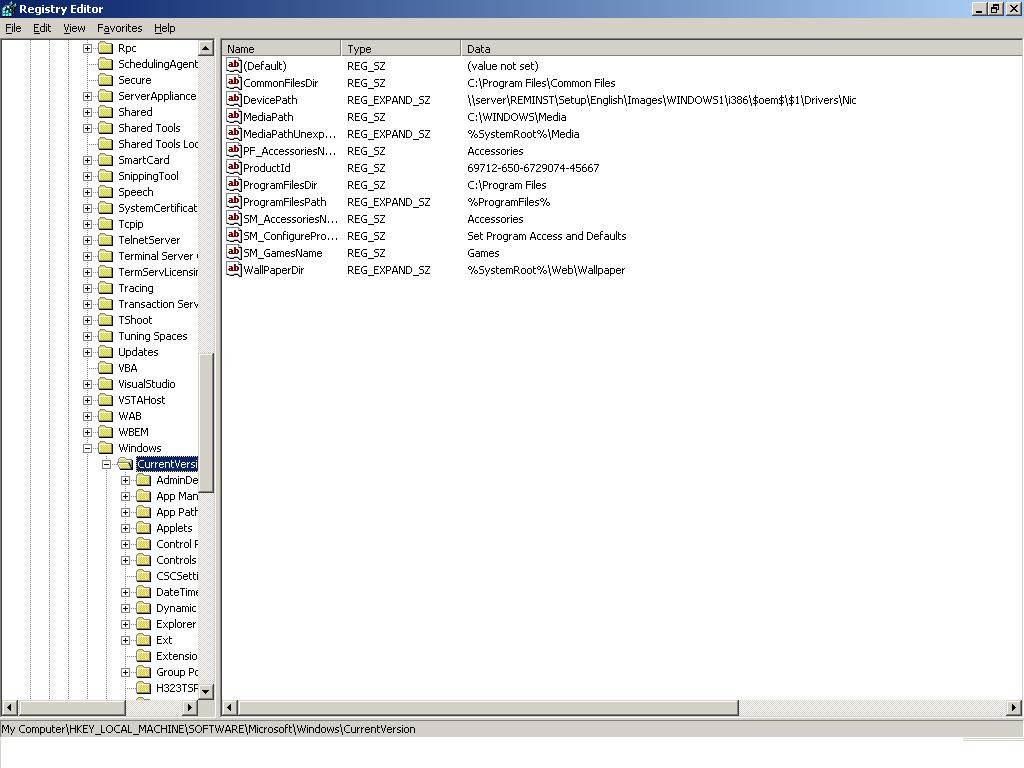Select the Tuning Spaces key
This screenshot has width=1024, height=768.
pyautogui.click(x=153, y=336)
